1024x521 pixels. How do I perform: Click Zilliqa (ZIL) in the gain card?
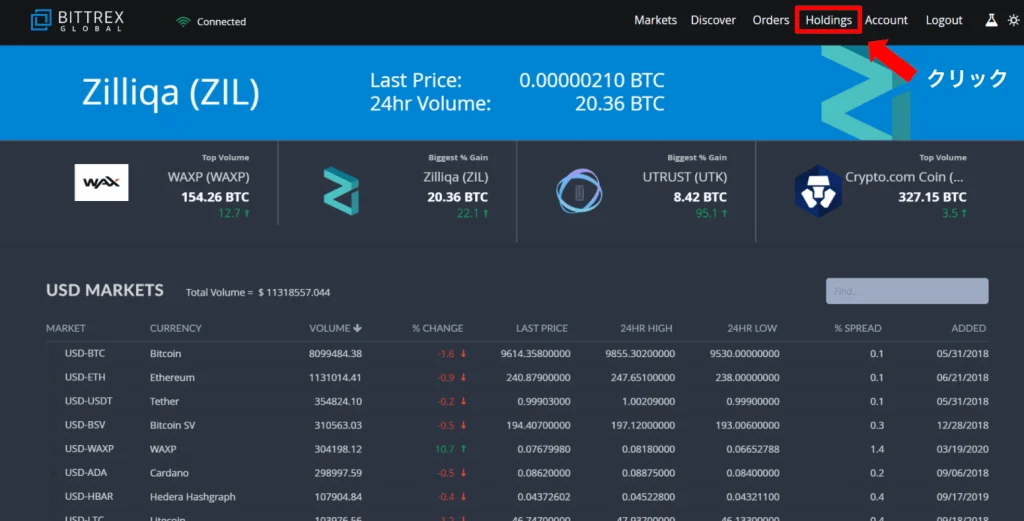(455, 177)
